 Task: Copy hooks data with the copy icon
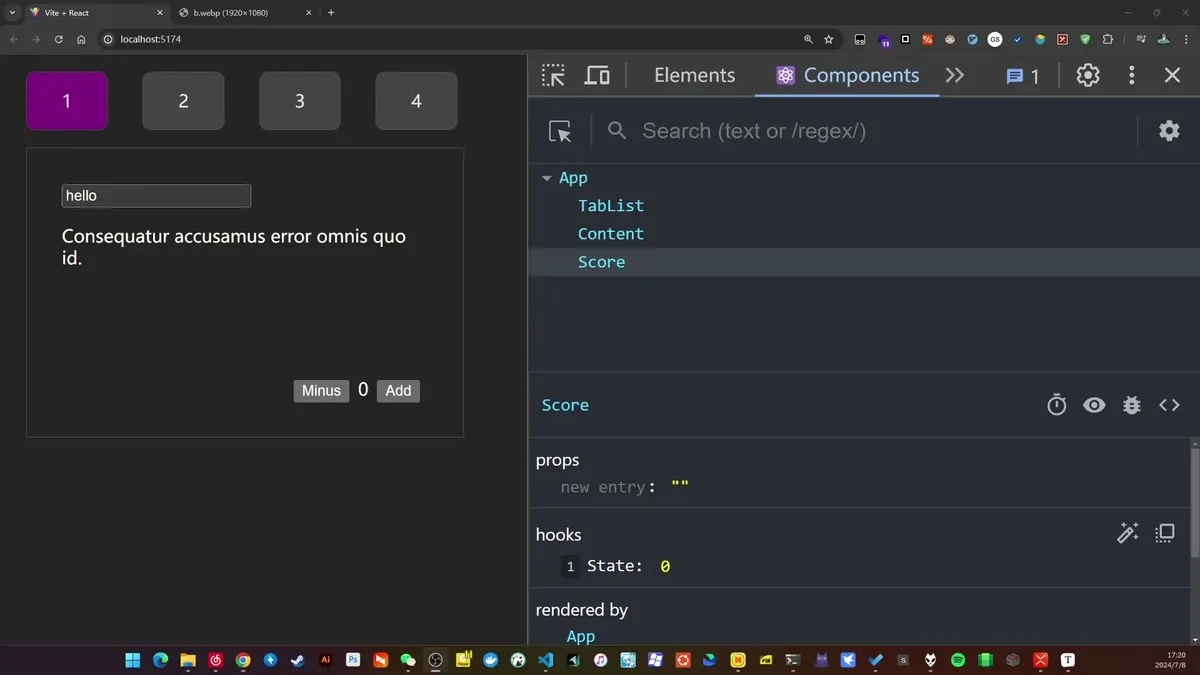point(1165,533)
